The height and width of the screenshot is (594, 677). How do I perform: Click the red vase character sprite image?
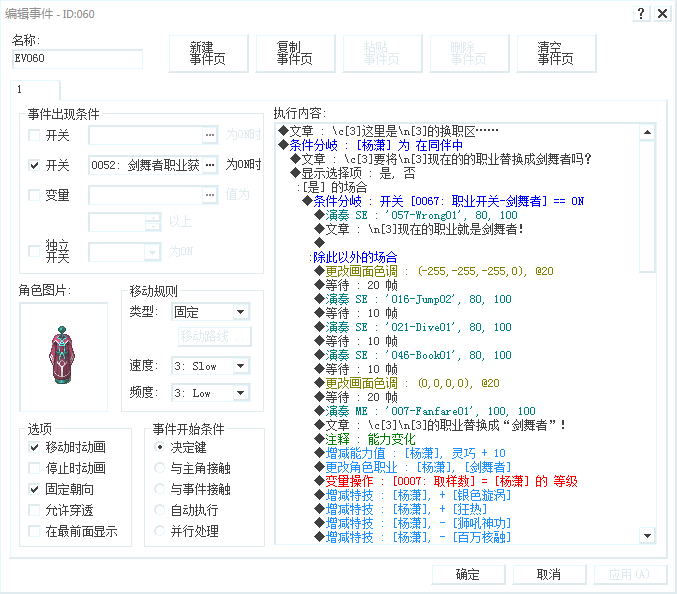coord(62,355)
